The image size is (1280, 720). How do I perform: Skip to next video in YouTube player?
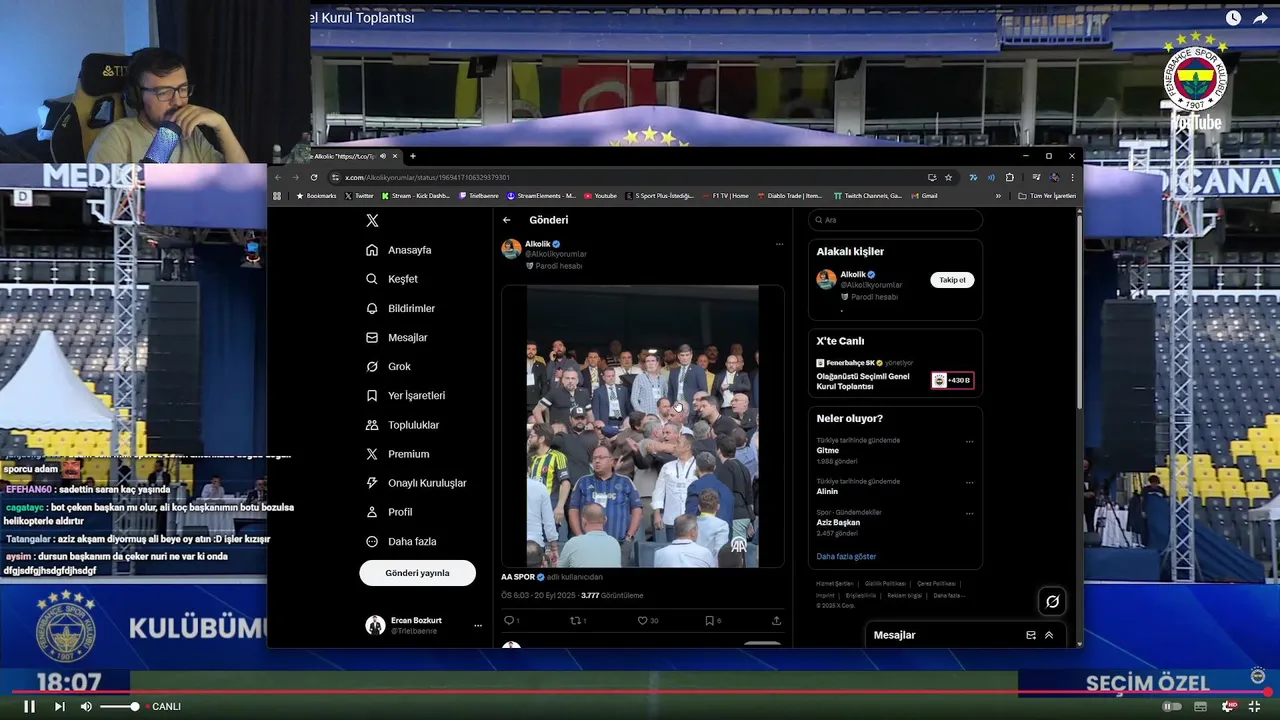(59, 706)
